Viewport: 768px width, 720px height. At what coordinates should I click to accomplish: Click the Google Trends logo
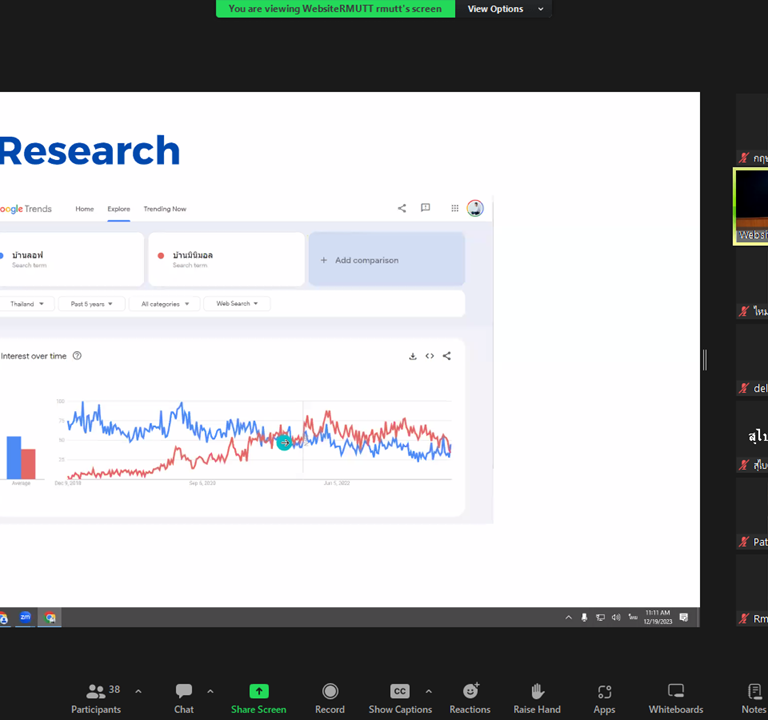25,209
